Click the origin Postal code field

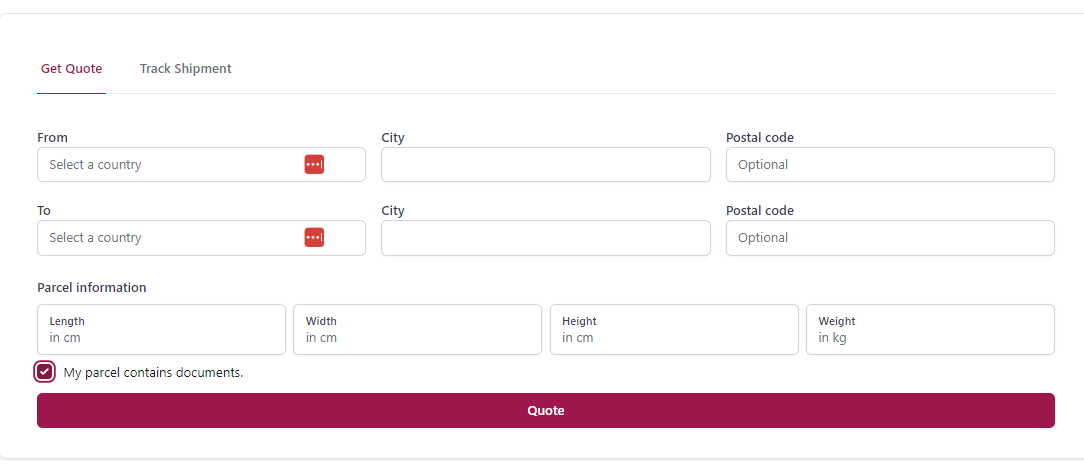tap(890, 164)
